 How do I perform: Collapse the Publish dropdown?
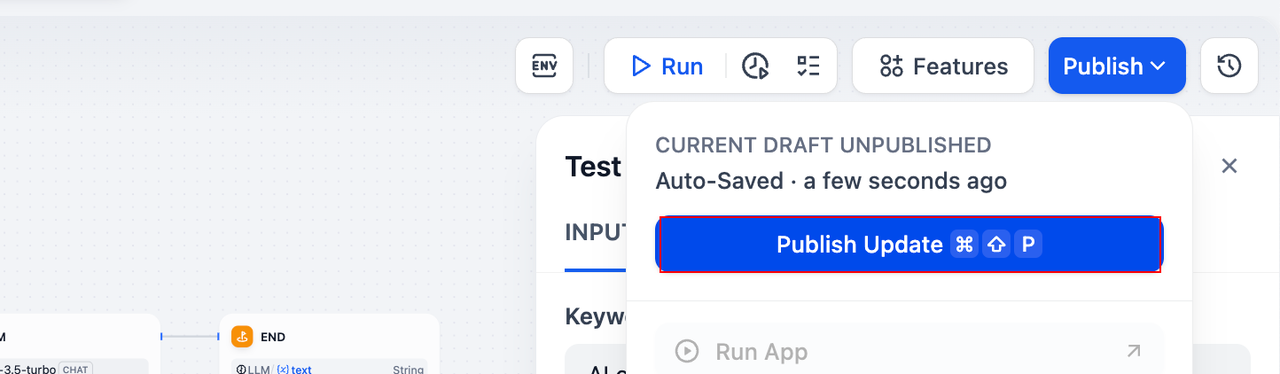tap(1117, 66)
